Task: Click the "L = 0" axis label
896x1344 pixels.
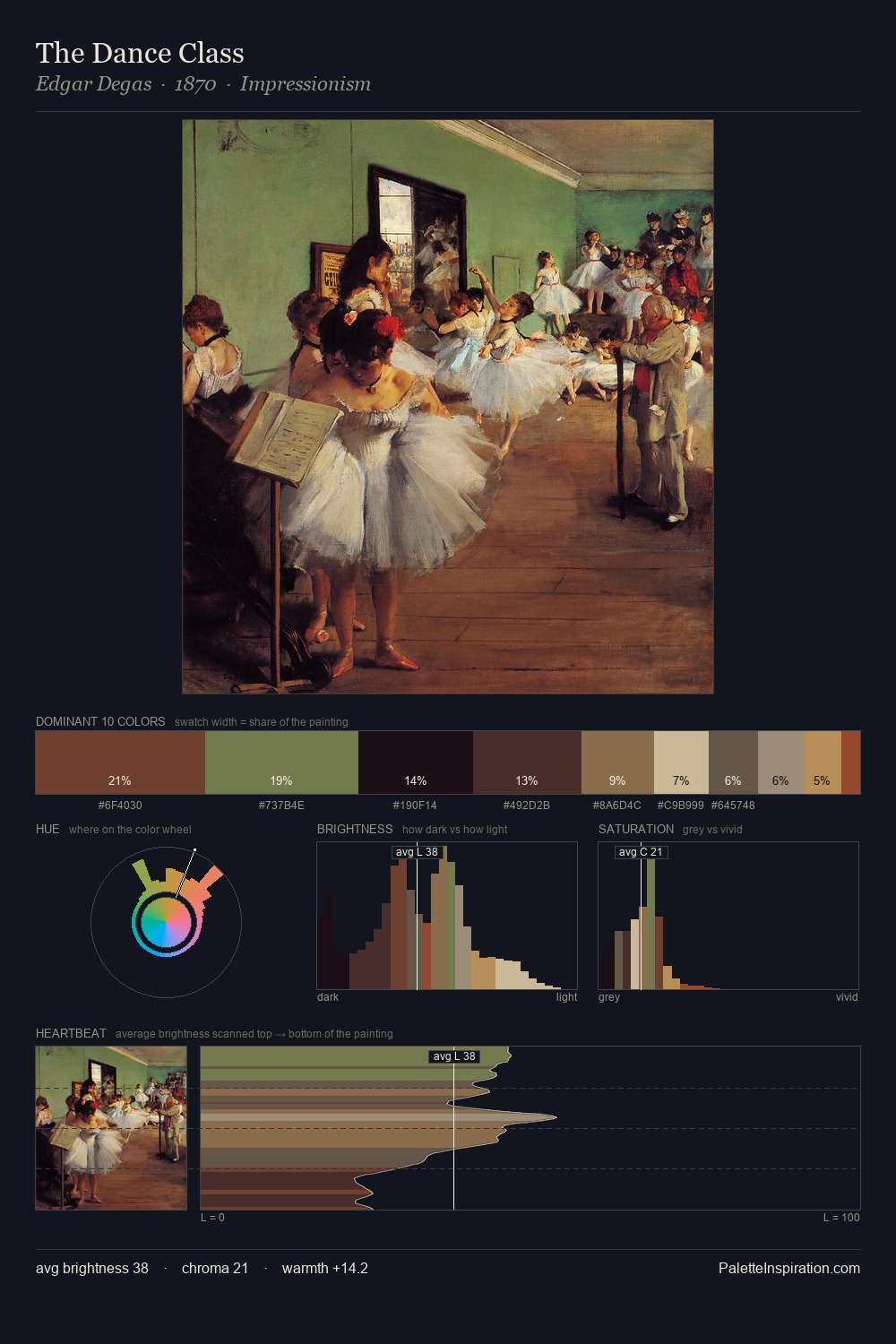Action: click(212, 1218)
